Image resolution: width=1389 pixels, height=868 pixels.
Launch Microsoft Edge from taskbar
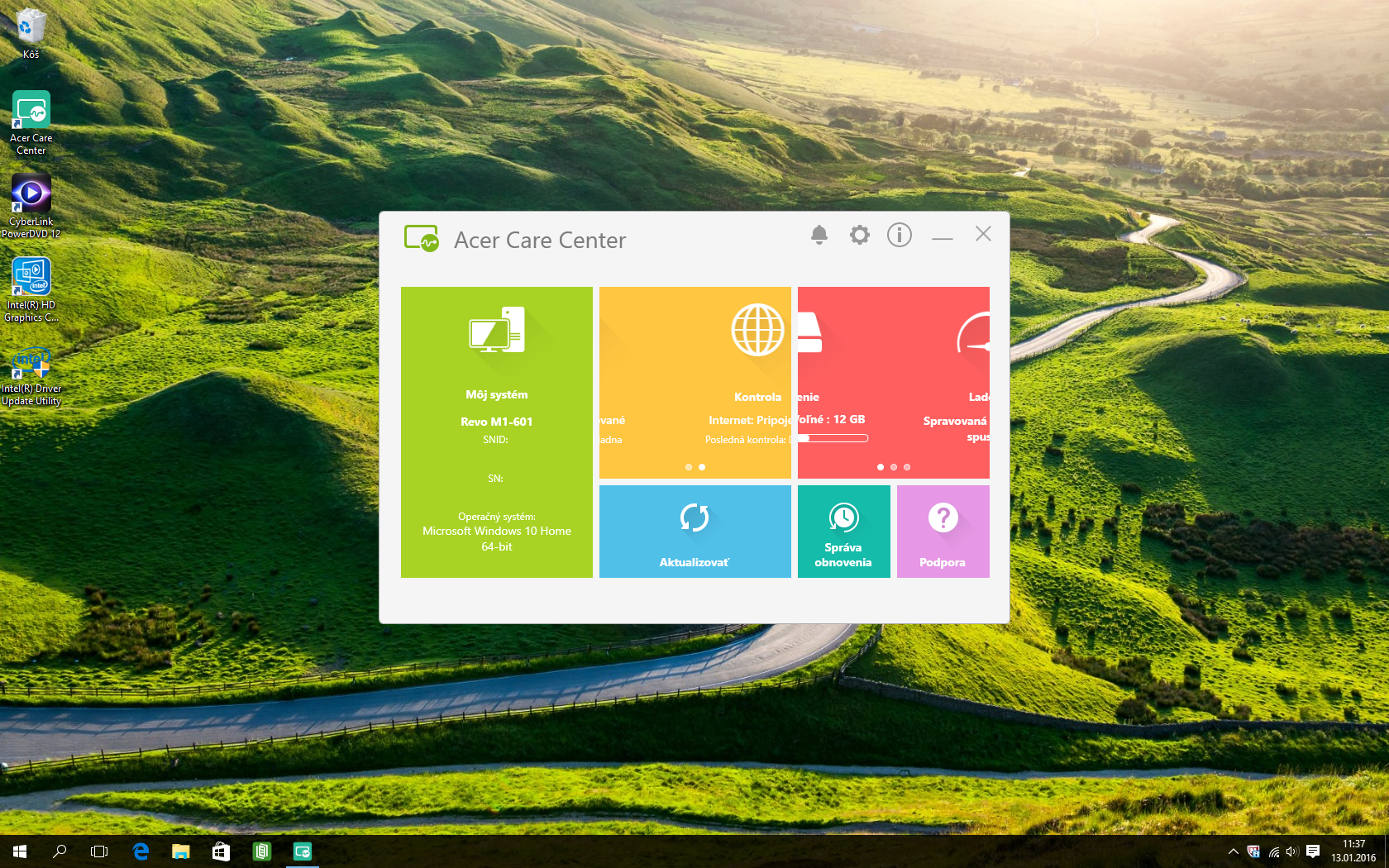pos(141,851)
